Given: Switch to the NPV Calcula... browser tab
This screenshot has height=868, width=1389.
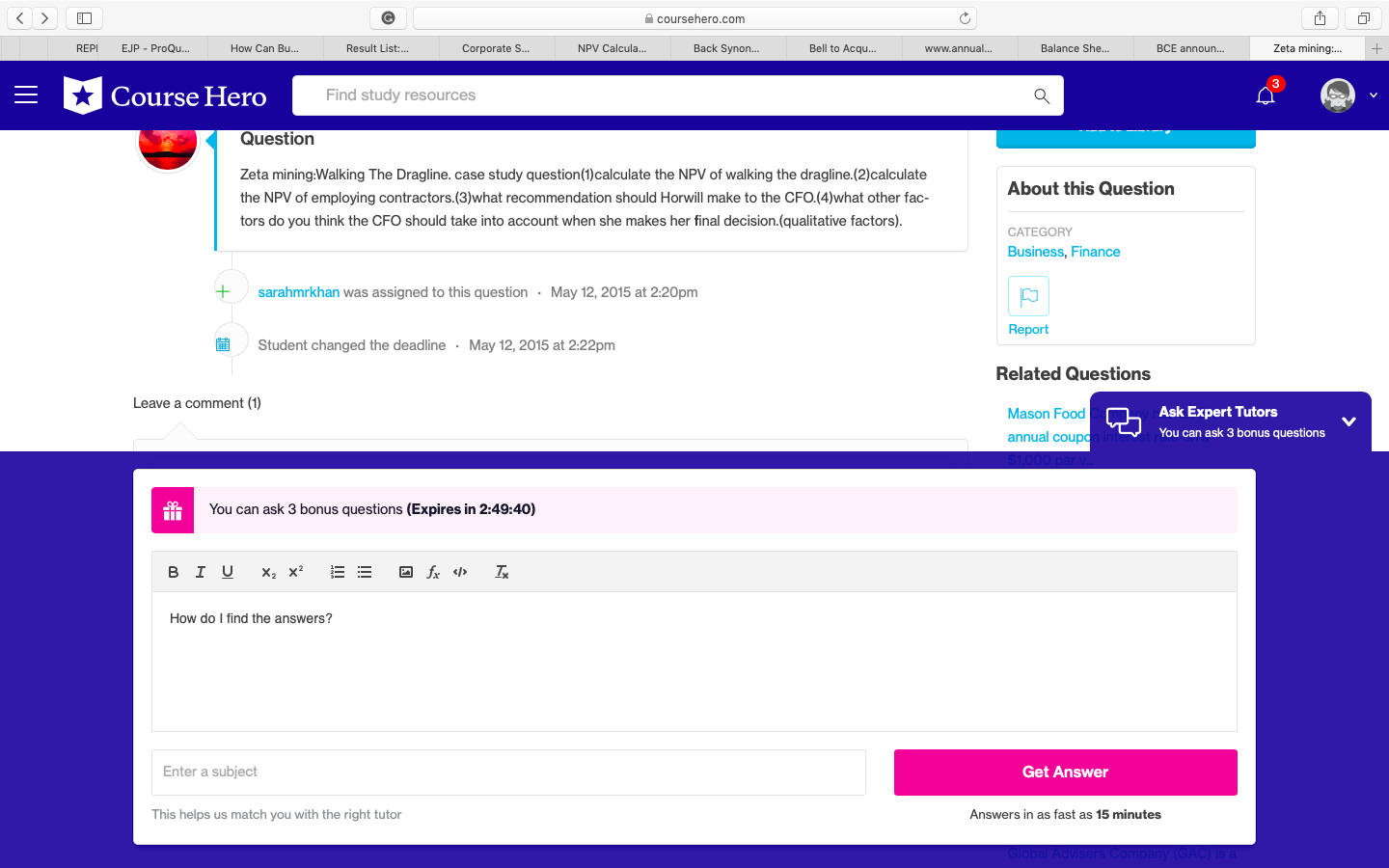Looking at the screenshot, I should pyautogui.click(x=612, y=47).
